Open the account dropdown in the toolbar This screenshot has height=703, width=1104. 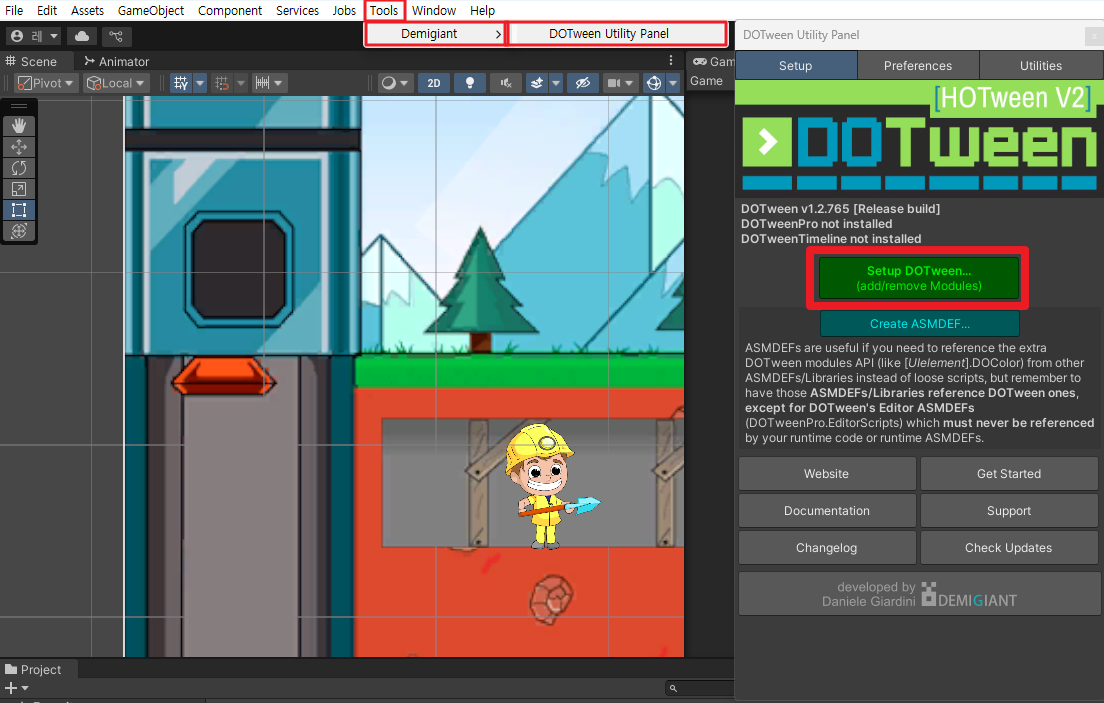pos(34,36)
